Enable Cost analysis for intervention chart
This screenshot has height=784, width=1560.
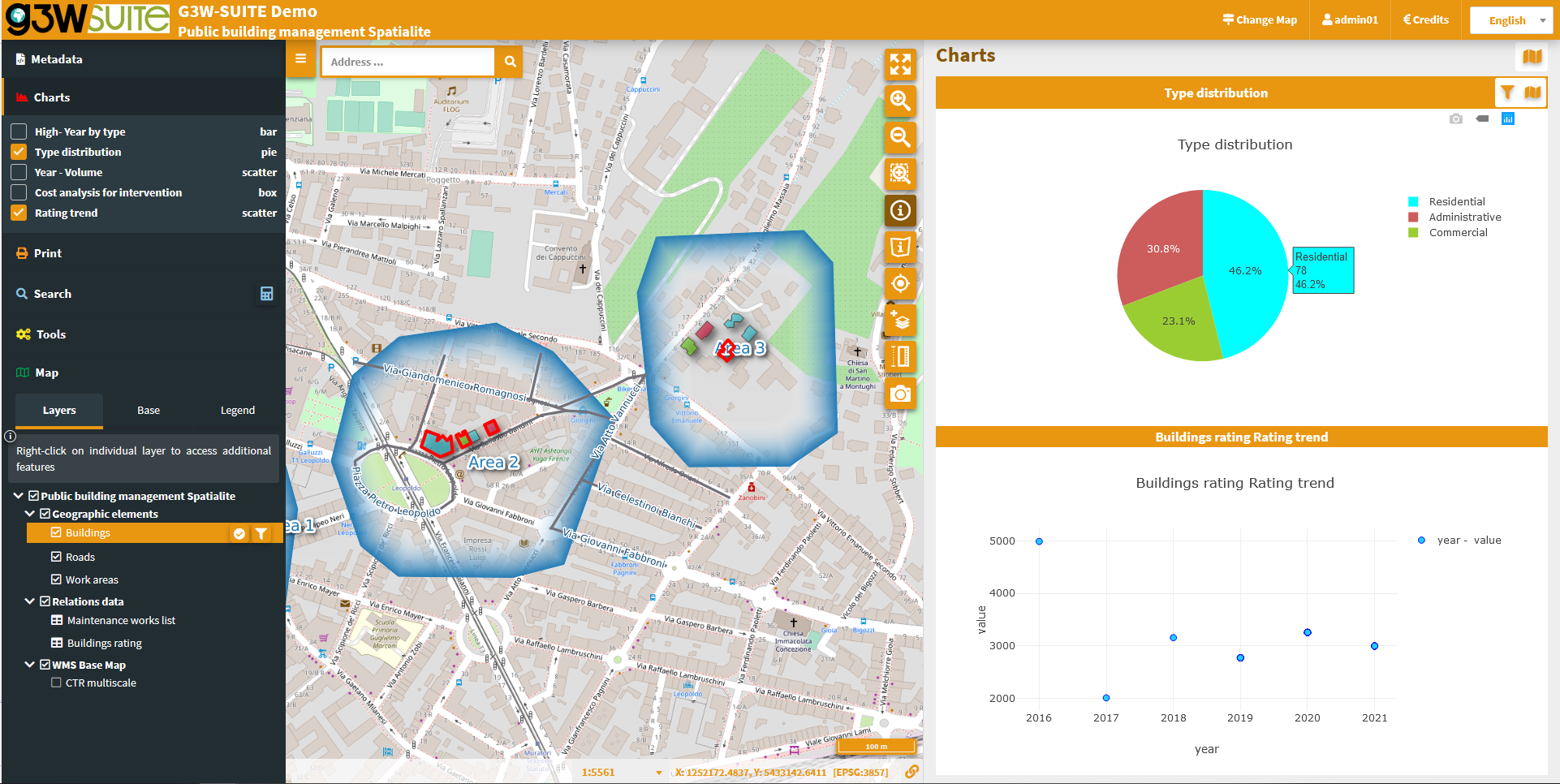tap(19, 192)
